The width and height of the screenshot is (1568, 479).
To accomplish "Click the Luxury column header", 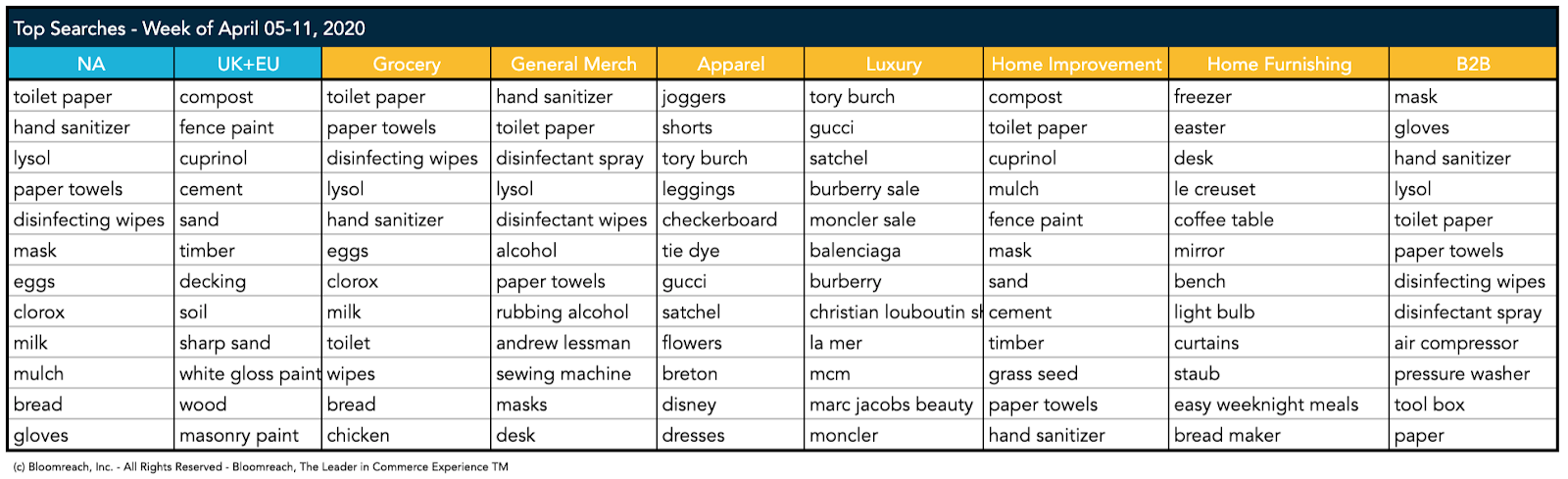I will click(893, 64).
